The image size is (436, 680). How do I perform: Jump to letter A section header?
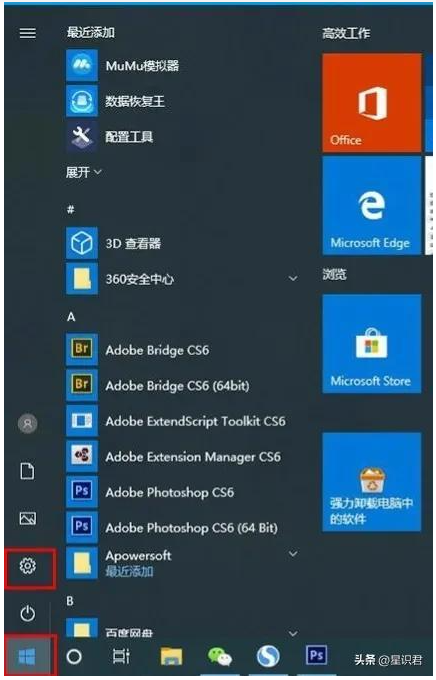(x=71, y=317)
